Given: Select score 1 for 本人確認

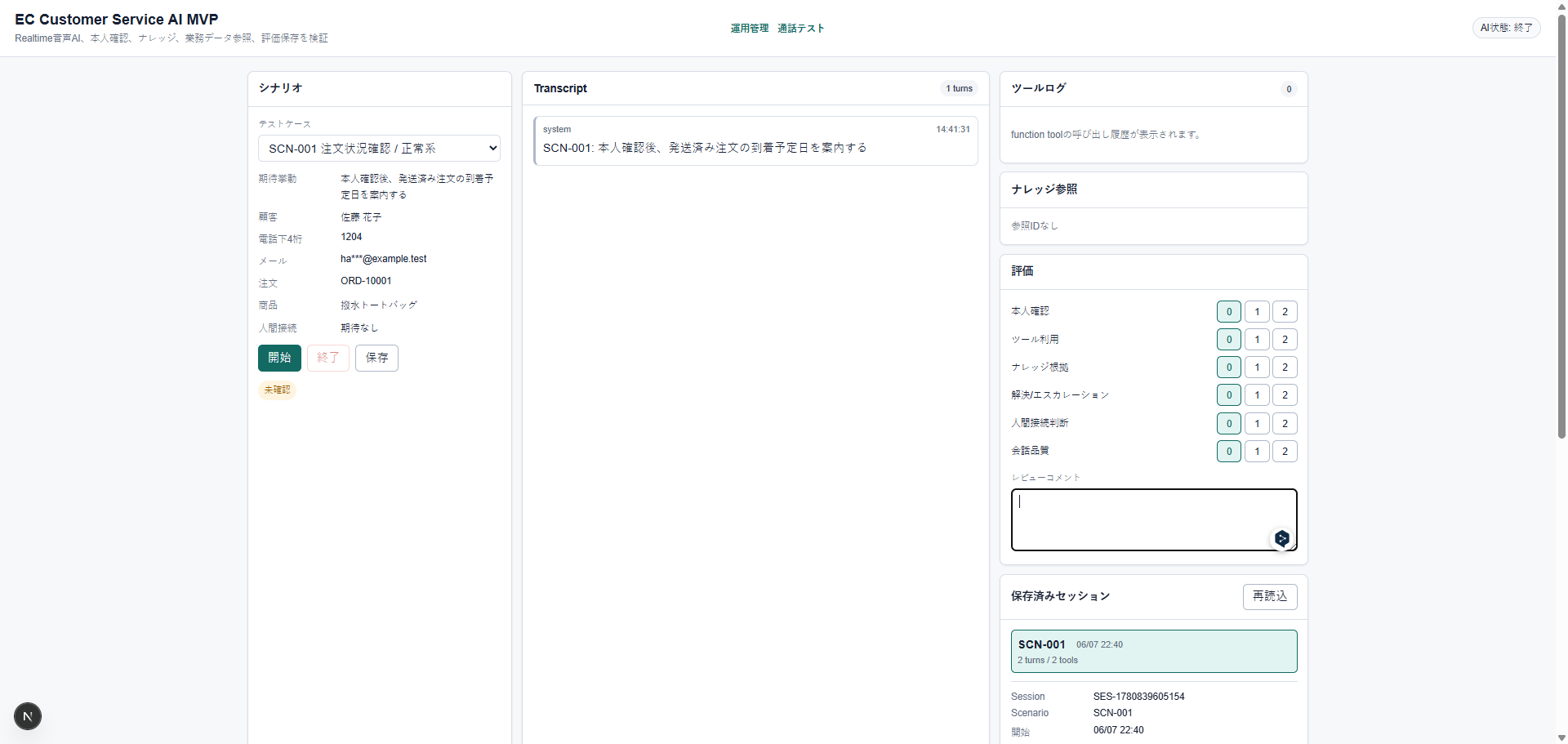Looking at the screenshot, I should [1257, 311].
